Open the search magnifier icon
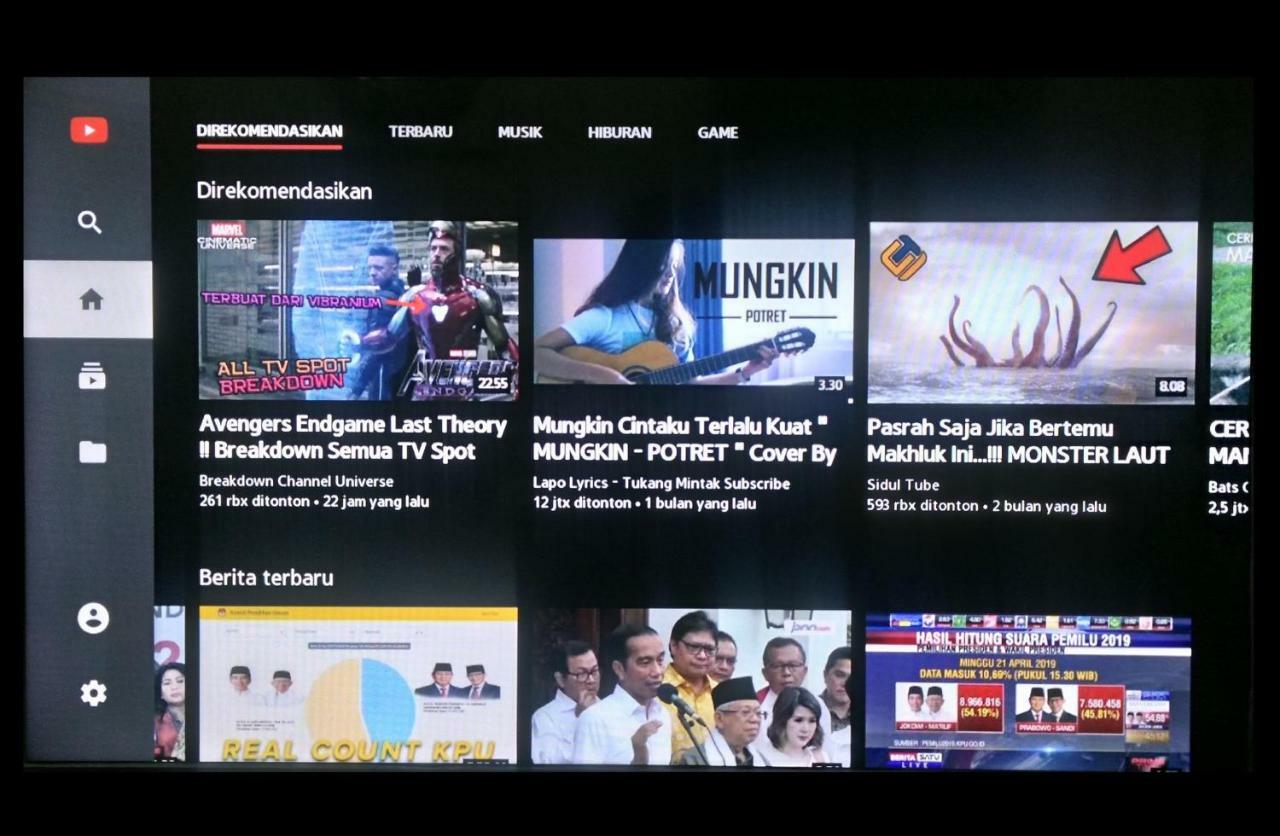The image size is (1280, 836). (90, 222)
